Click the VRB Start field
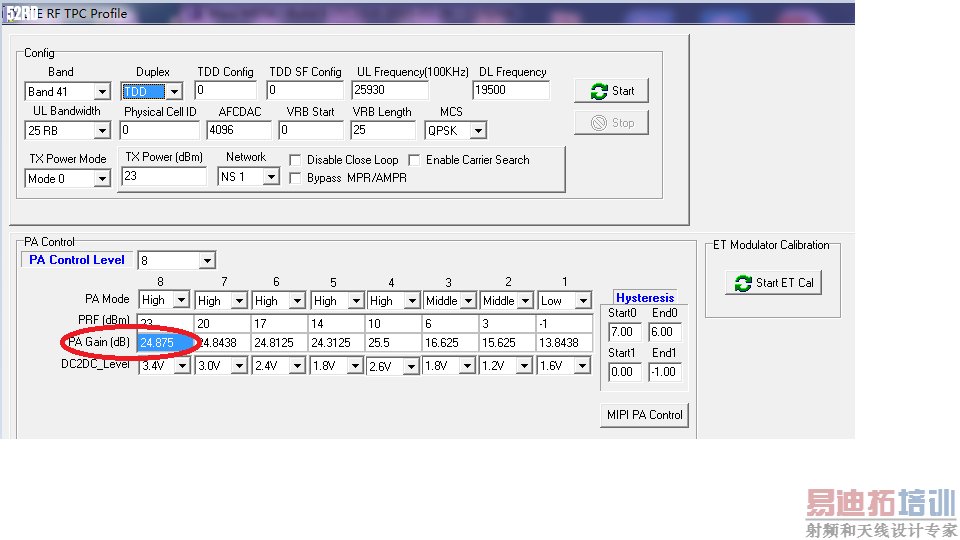Image resolution: width=960 pixels, height=540 pixels. tap(310, 130)
